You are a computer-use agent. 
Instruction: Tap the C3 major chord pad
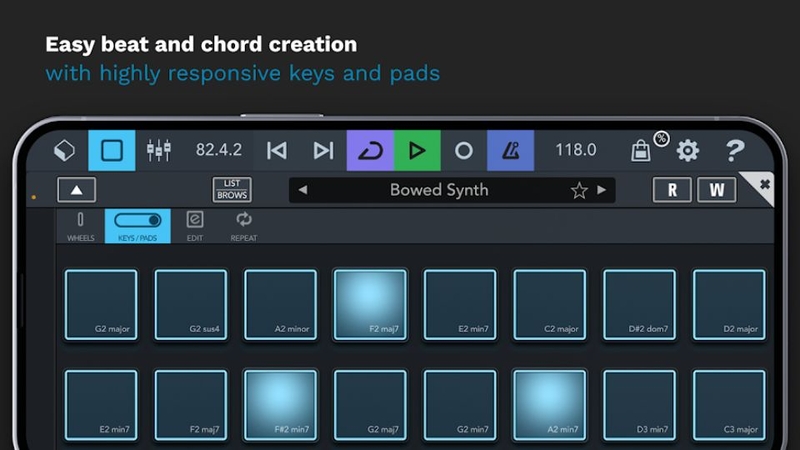(x=729, y=405)
